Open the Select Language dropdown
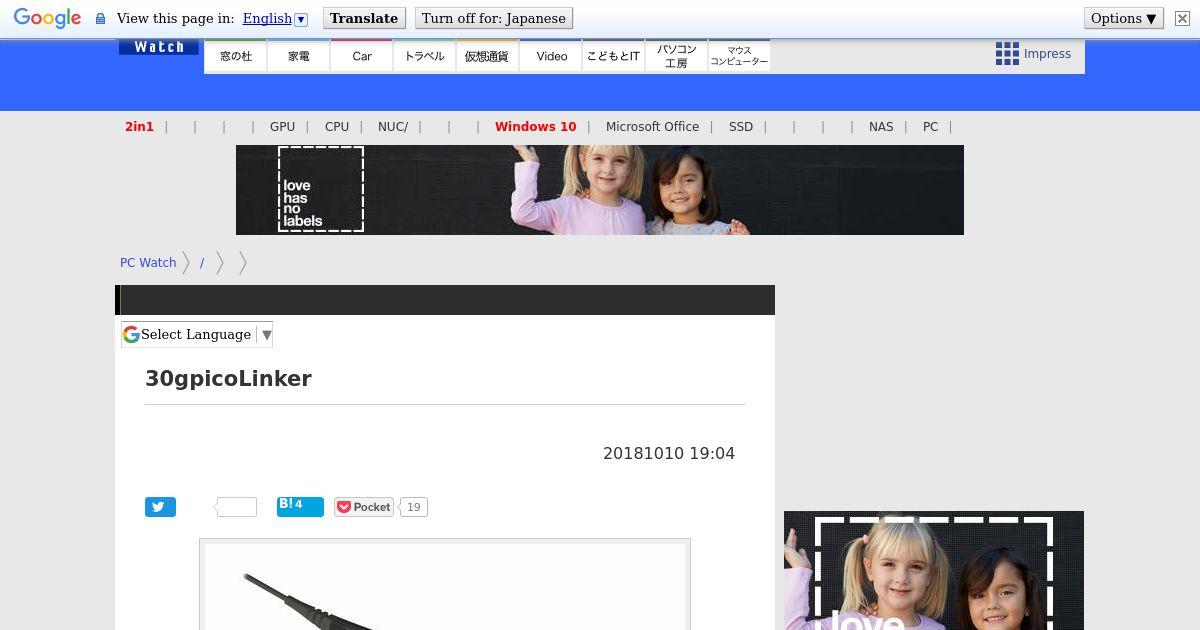The width and height of the screenshot is (1200, 630). 197,335
